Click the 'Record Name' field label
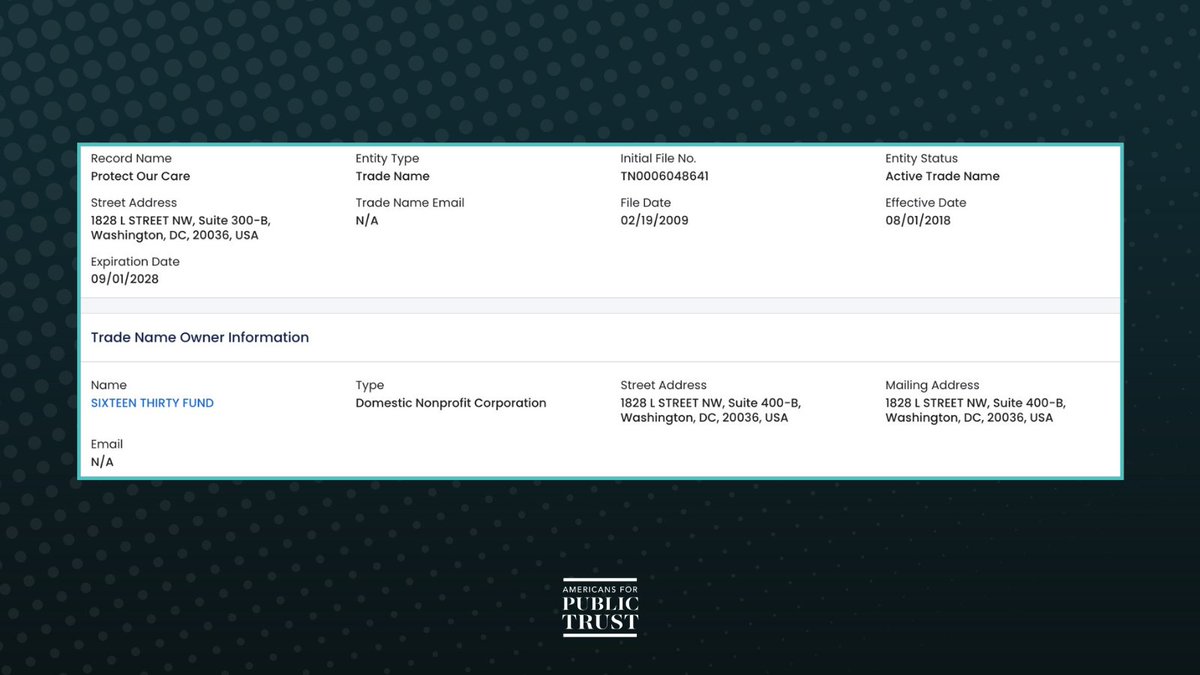The height and width of the screenshot is (675, 1200). point(131,158)
